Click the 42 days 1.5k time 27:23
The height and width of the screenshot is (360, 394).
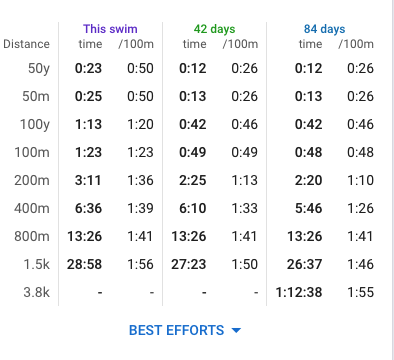pos(189,264)
